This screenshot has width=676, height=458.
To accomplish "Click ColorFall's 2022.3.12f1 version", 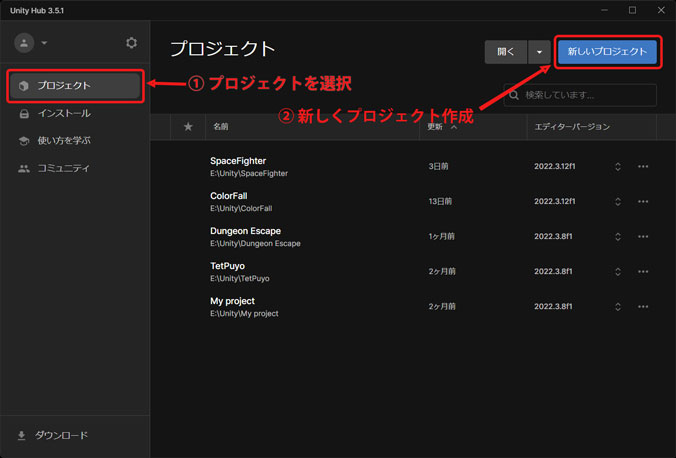I will tap(555, 201).
